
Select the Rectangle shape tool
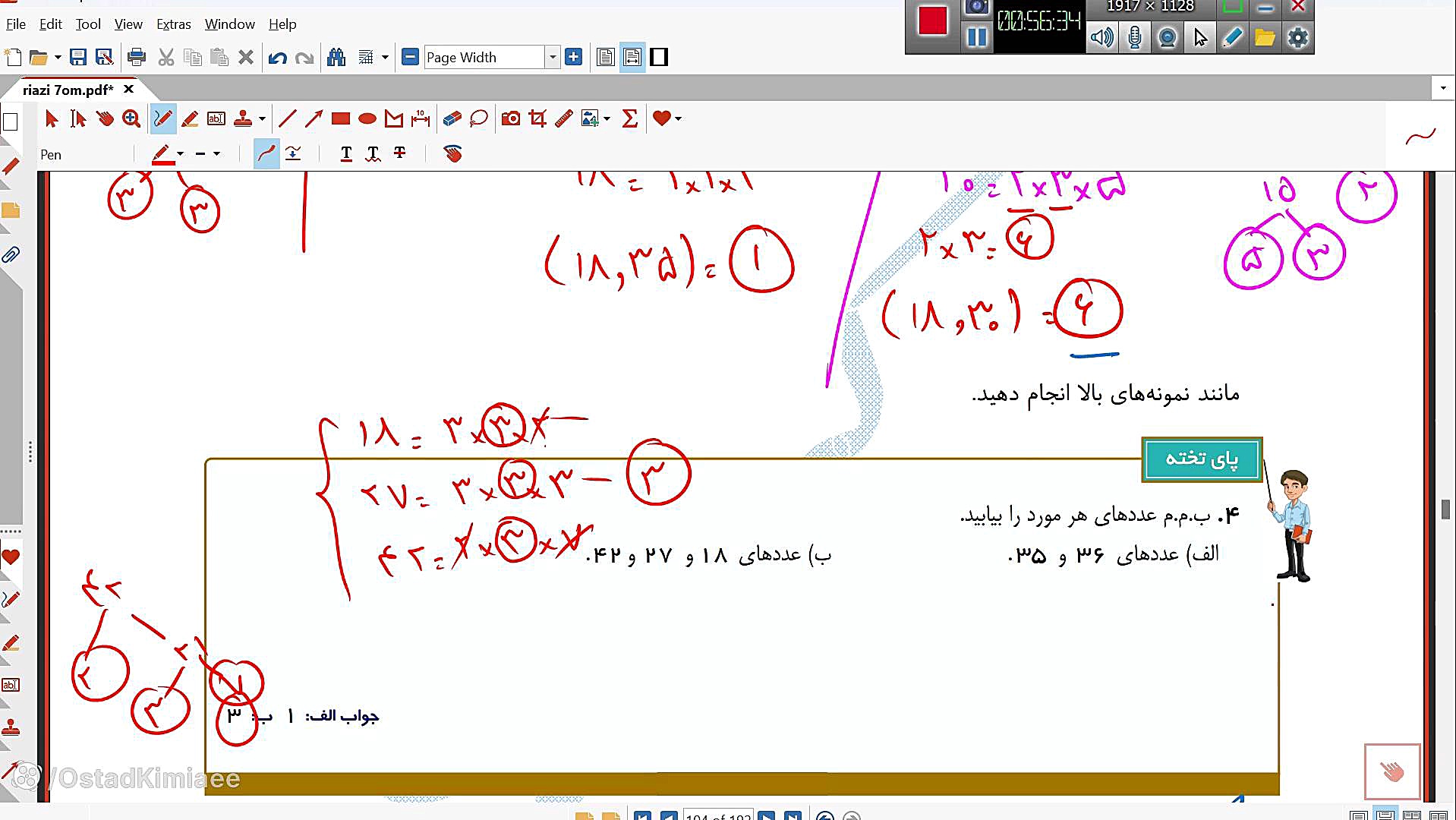coord(341,118)
